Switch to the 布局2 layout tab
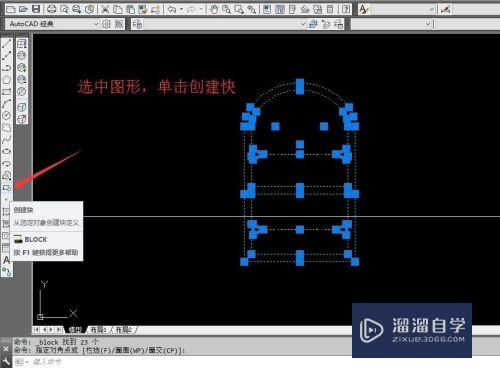Viewport: 500px width, 368px height. point(124,330)
